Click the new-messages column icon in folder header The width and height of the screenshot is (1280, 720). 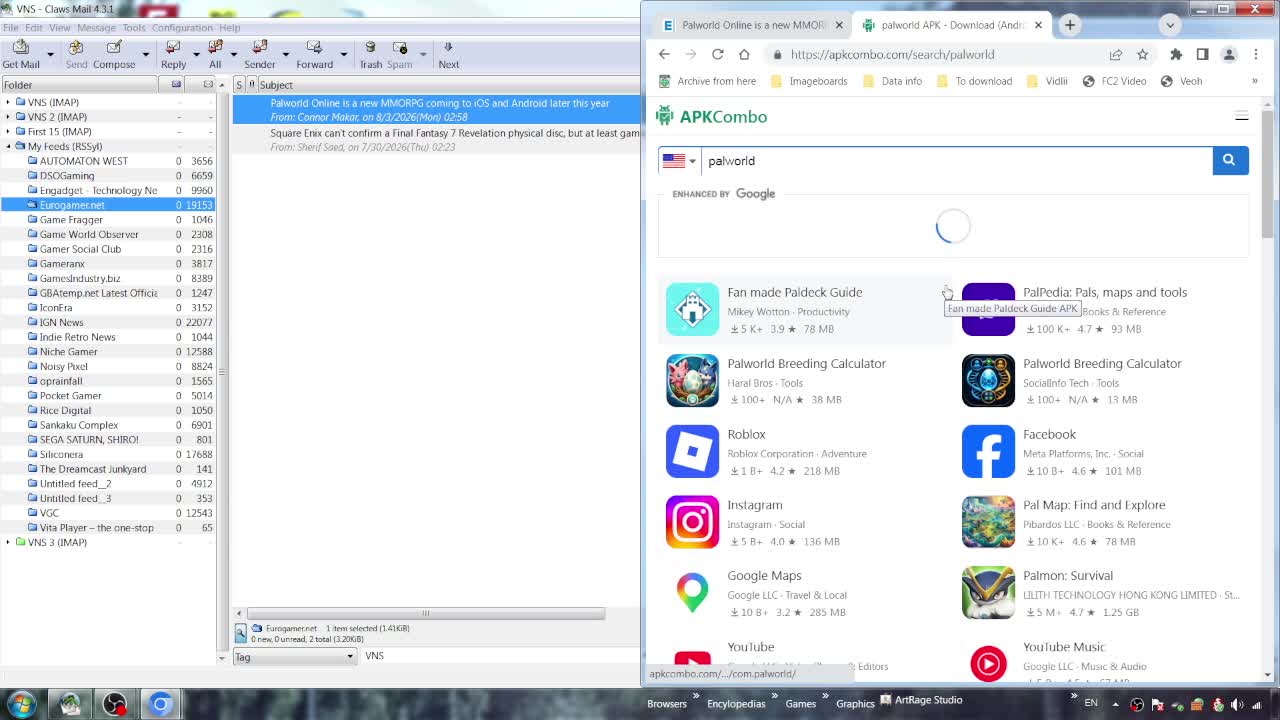[176, 85]
